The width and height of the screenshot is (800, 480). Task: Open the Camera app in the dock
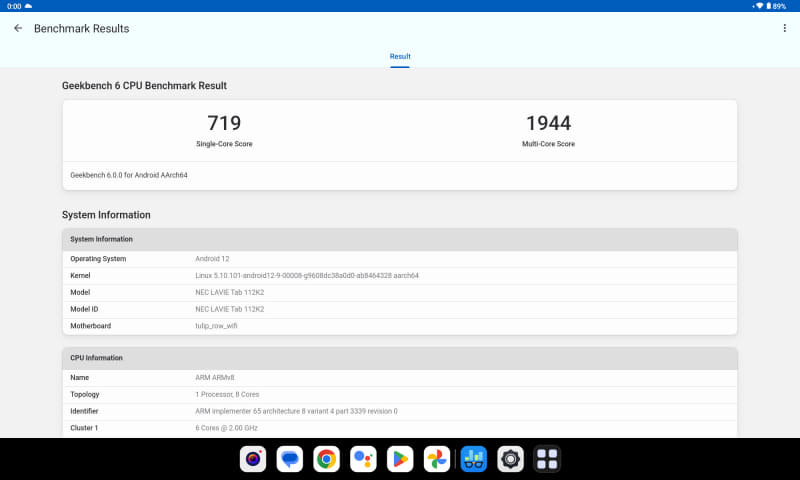pyautogui.click(x=253, y=459)
